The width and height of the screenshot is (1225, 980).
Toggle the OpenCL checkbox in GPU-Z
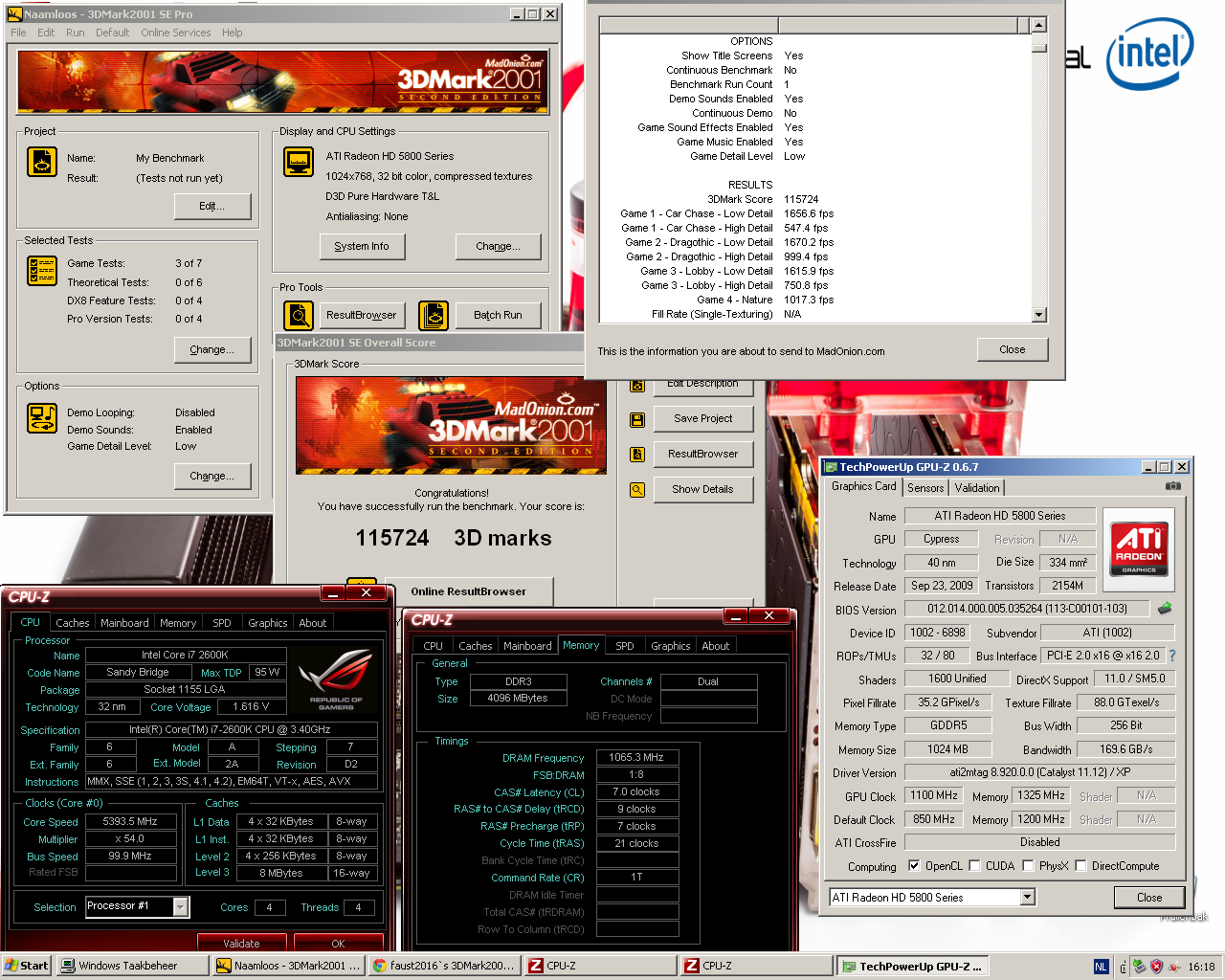(x=914, y=865)
